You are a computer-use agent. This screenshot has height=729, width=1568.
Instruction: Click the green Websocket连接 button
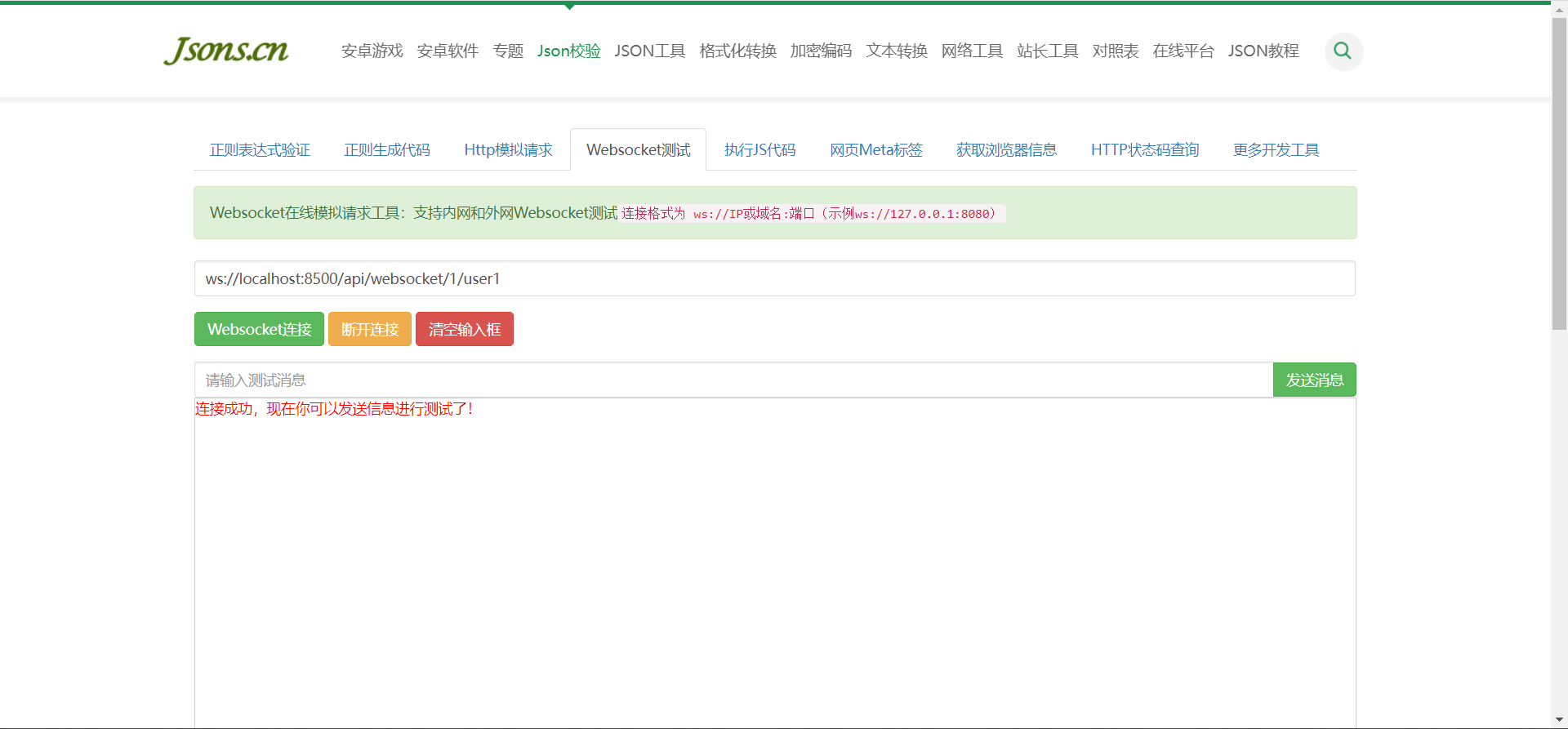click(259, 329)
